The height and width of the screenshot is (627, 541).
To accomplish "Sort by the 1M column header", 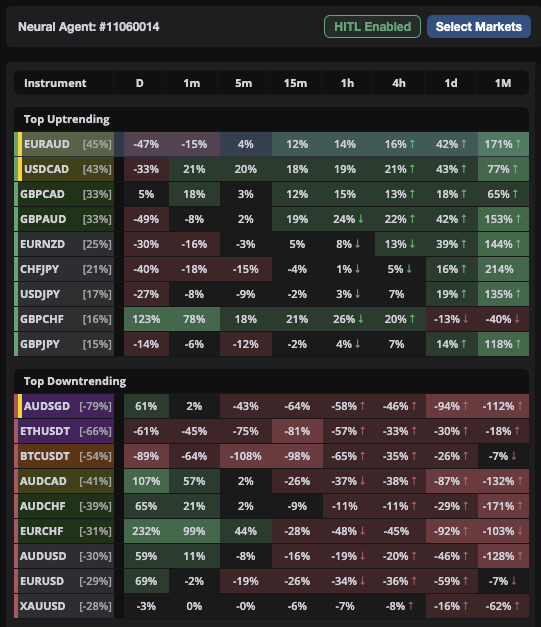I will [x=503, y=83].
